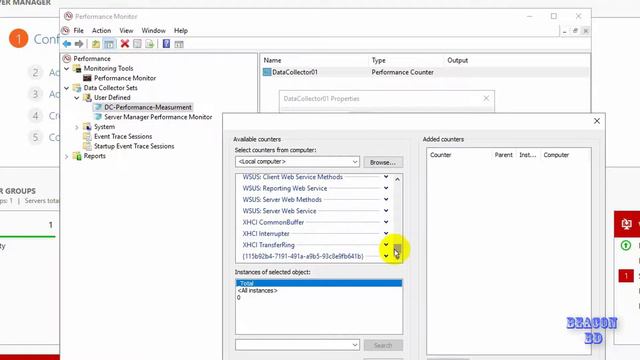This screenshot has height=360, width=640.
Task: Expand the XHCI TransferRing counter group
Action: [386, 245]
